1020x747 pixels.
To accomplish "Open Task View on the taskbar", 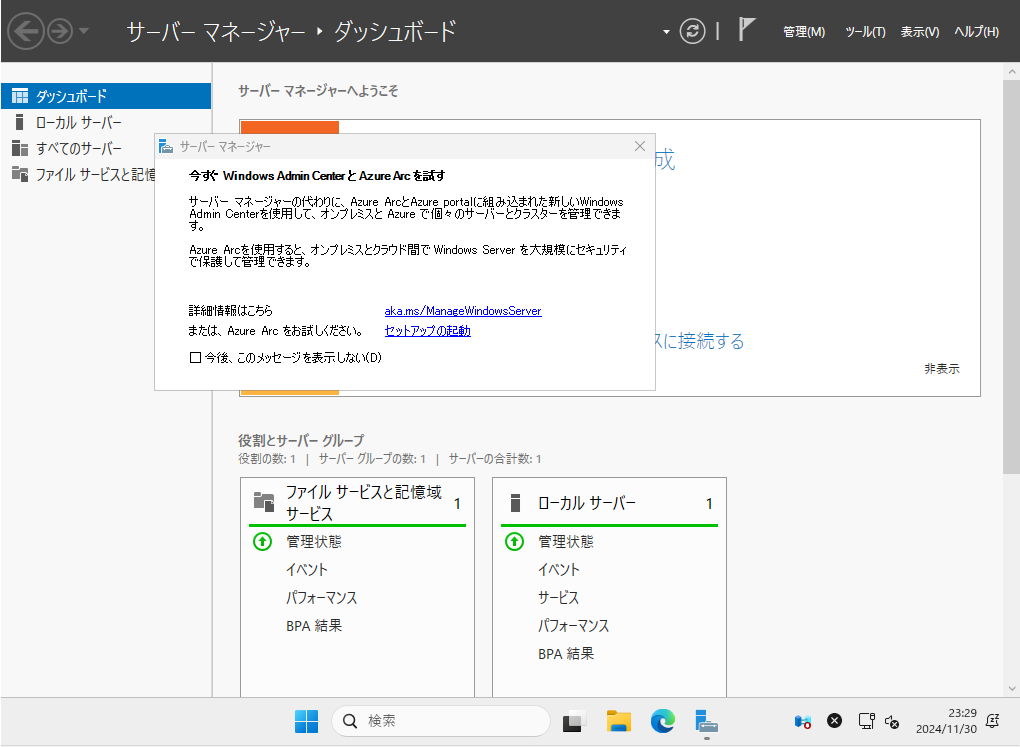I will [x=574, y=721].
